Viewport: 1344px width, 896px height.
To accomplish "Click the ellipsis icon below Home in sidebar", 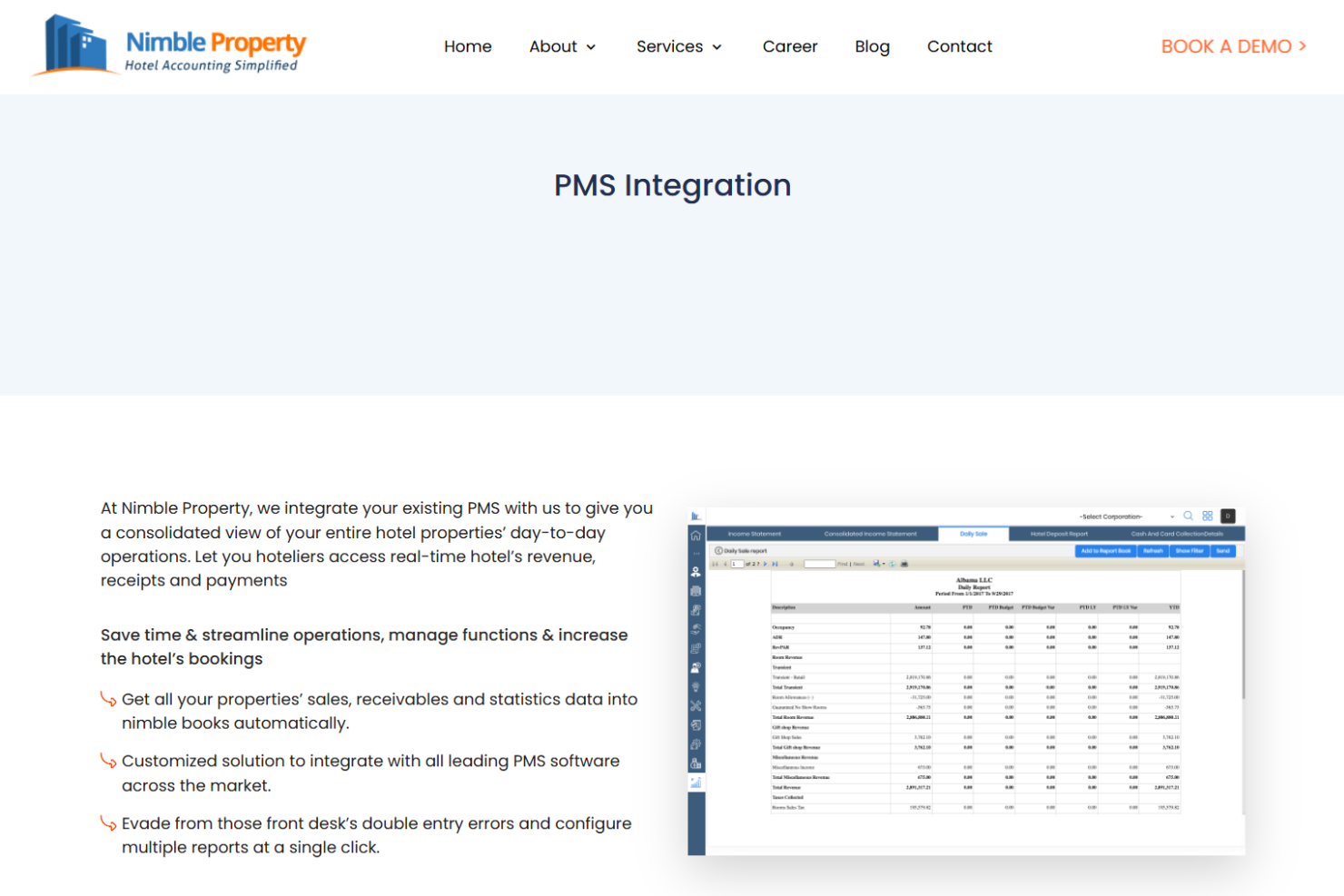I will click(x=694, y=551).
